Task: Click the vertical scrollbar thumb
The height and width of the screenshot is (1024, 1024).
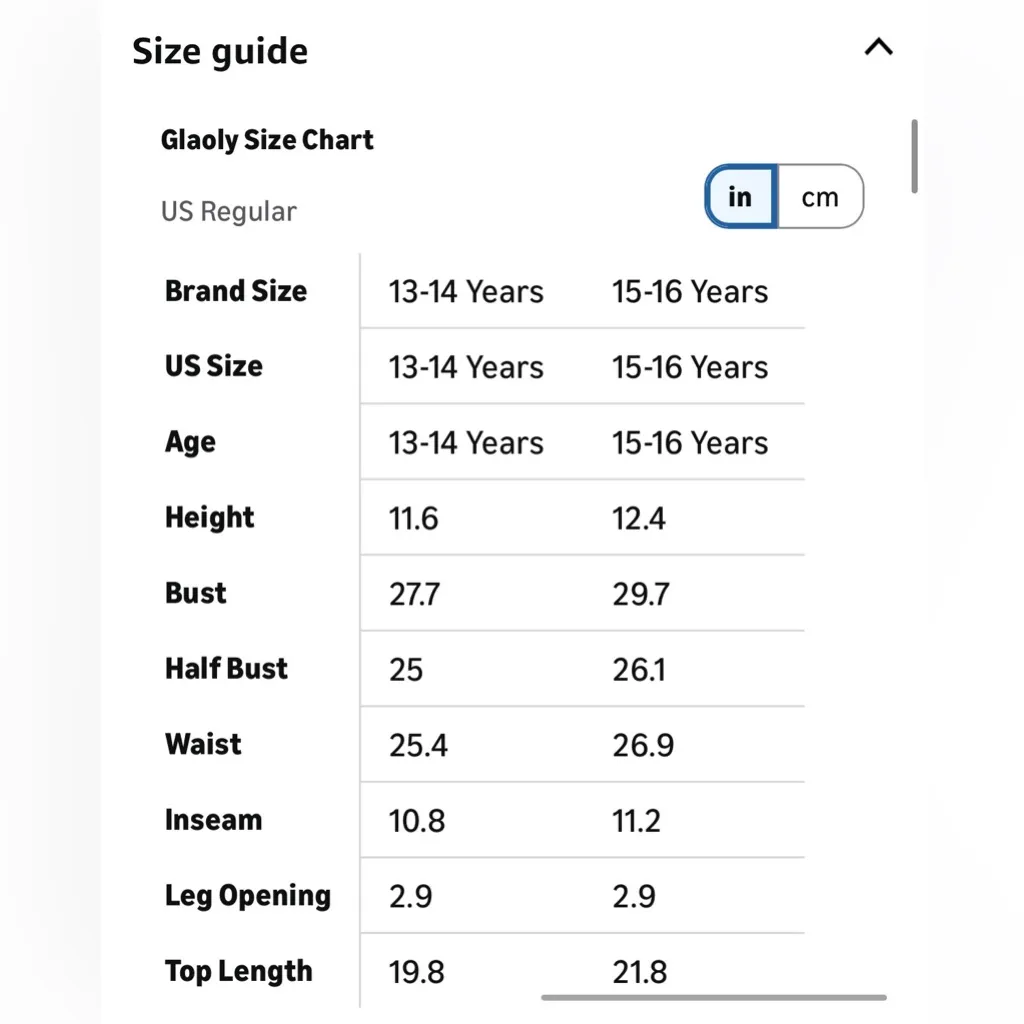Action: click(914, 156)
